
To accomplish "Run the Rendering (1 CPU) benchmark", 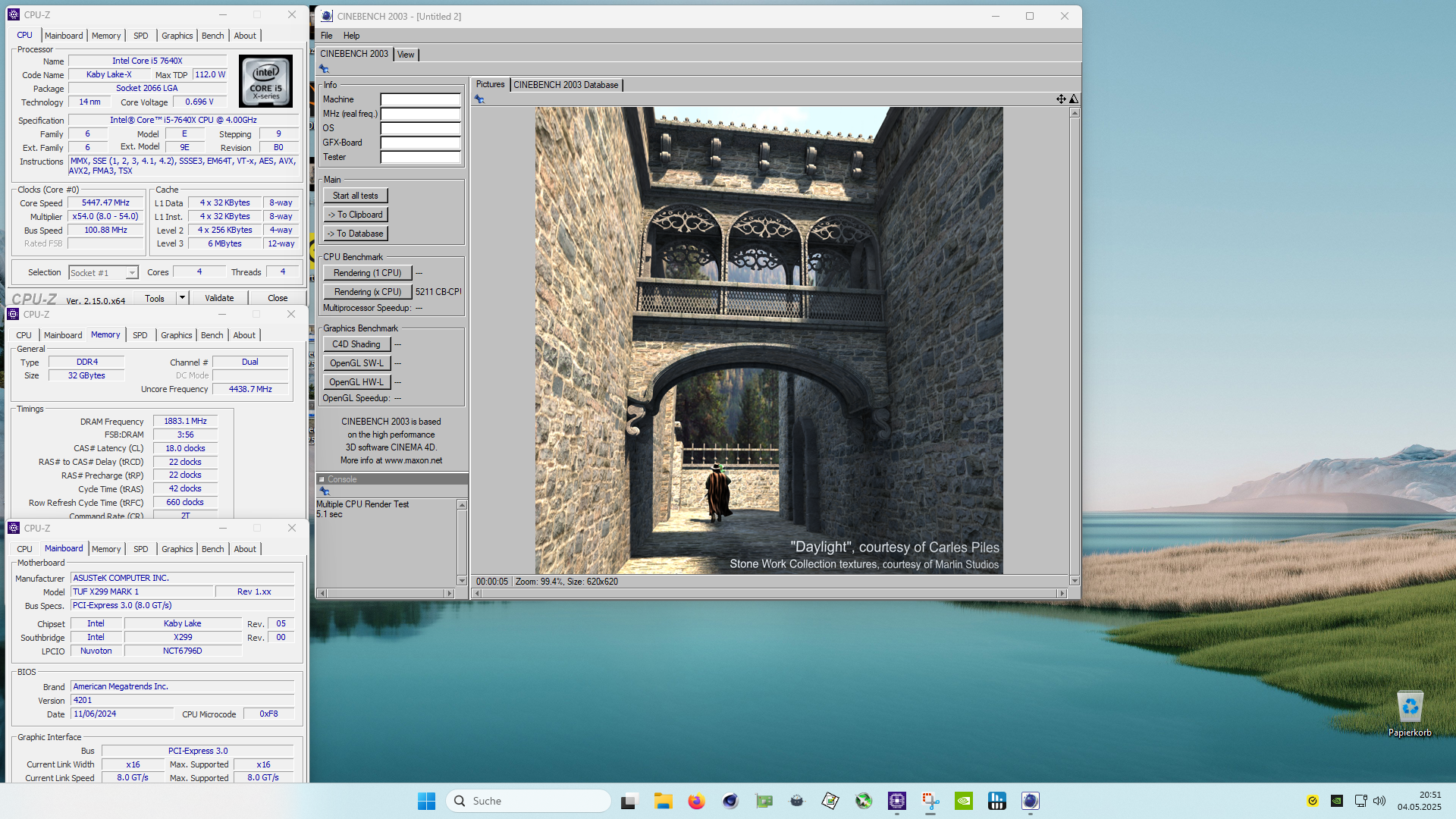I will pos(367,273).
